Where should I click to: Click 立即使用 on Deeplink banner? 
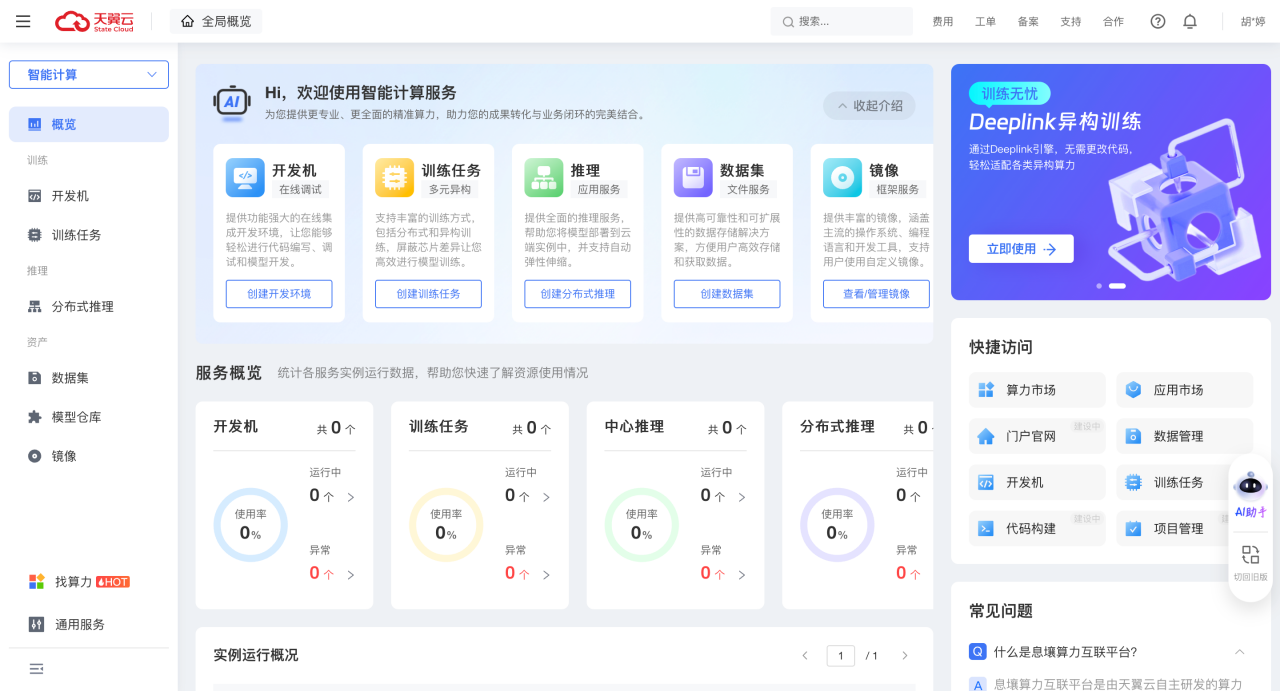(1021, 249)
